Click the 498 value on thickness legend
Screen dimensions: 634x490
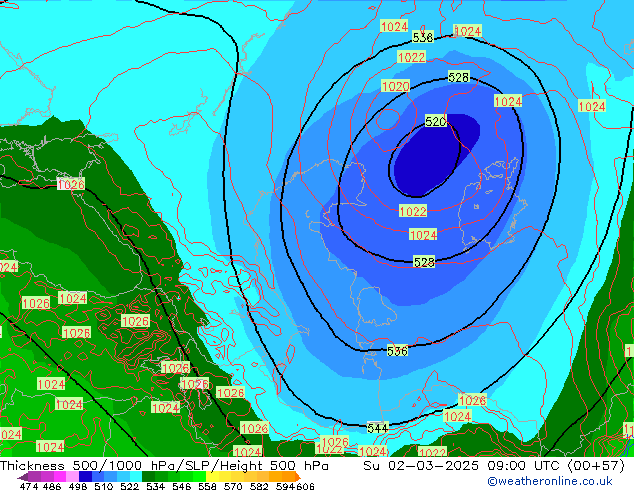(x=76, y=486)
